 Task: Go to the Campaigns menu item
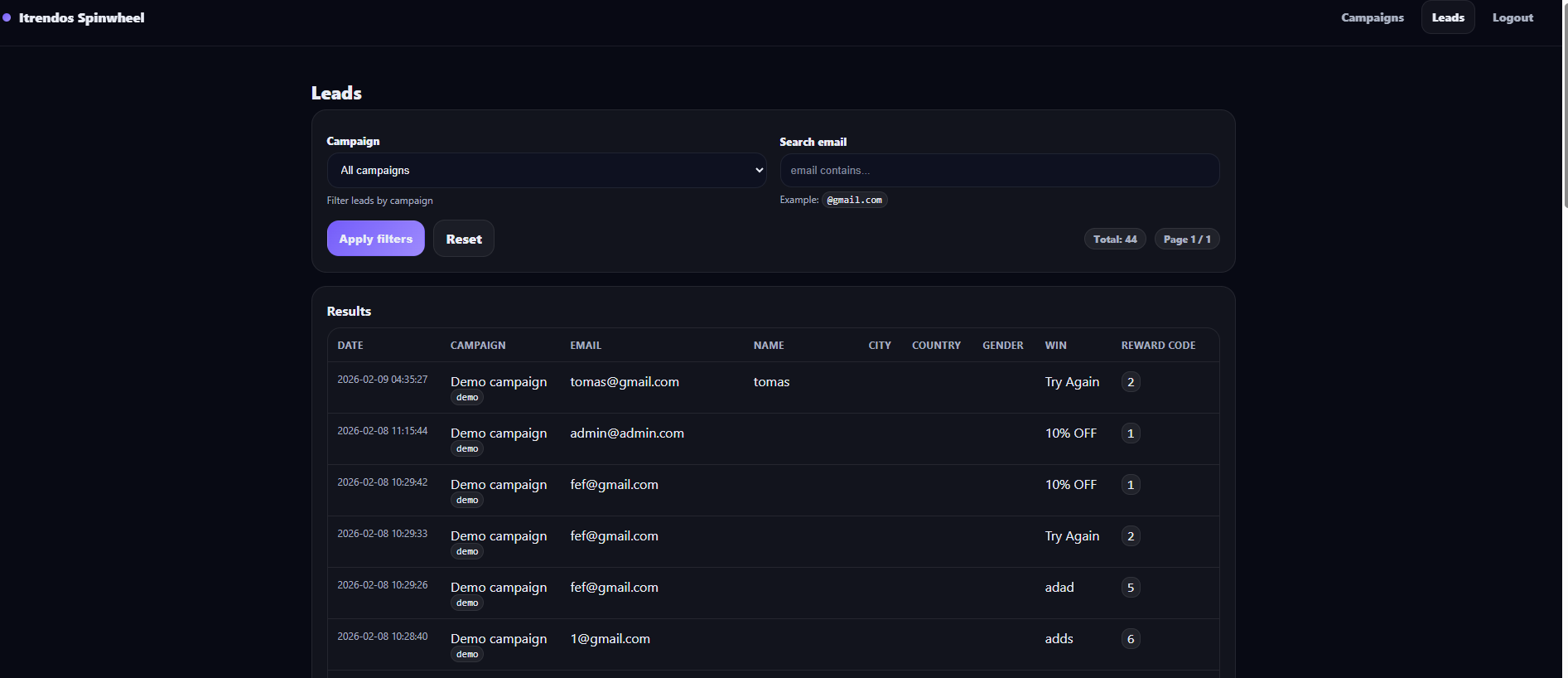coord(1372,17)
